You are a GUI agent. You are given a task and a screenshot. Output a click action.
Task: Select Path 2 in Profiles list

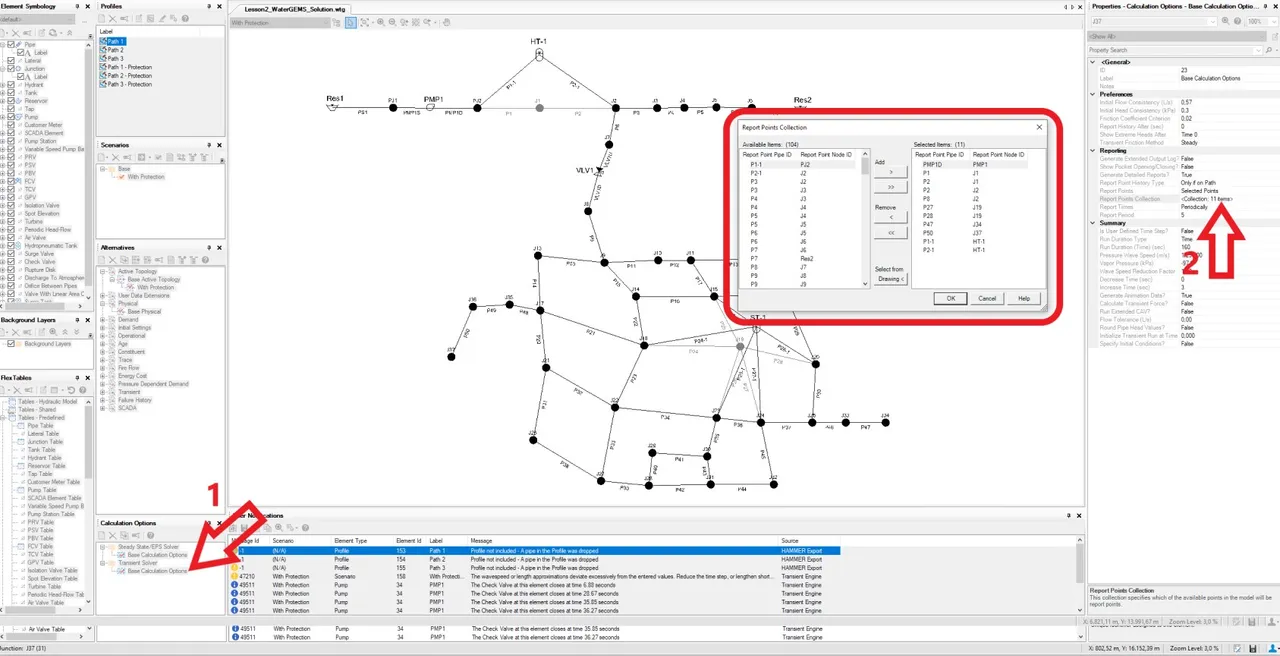(116, 50)
